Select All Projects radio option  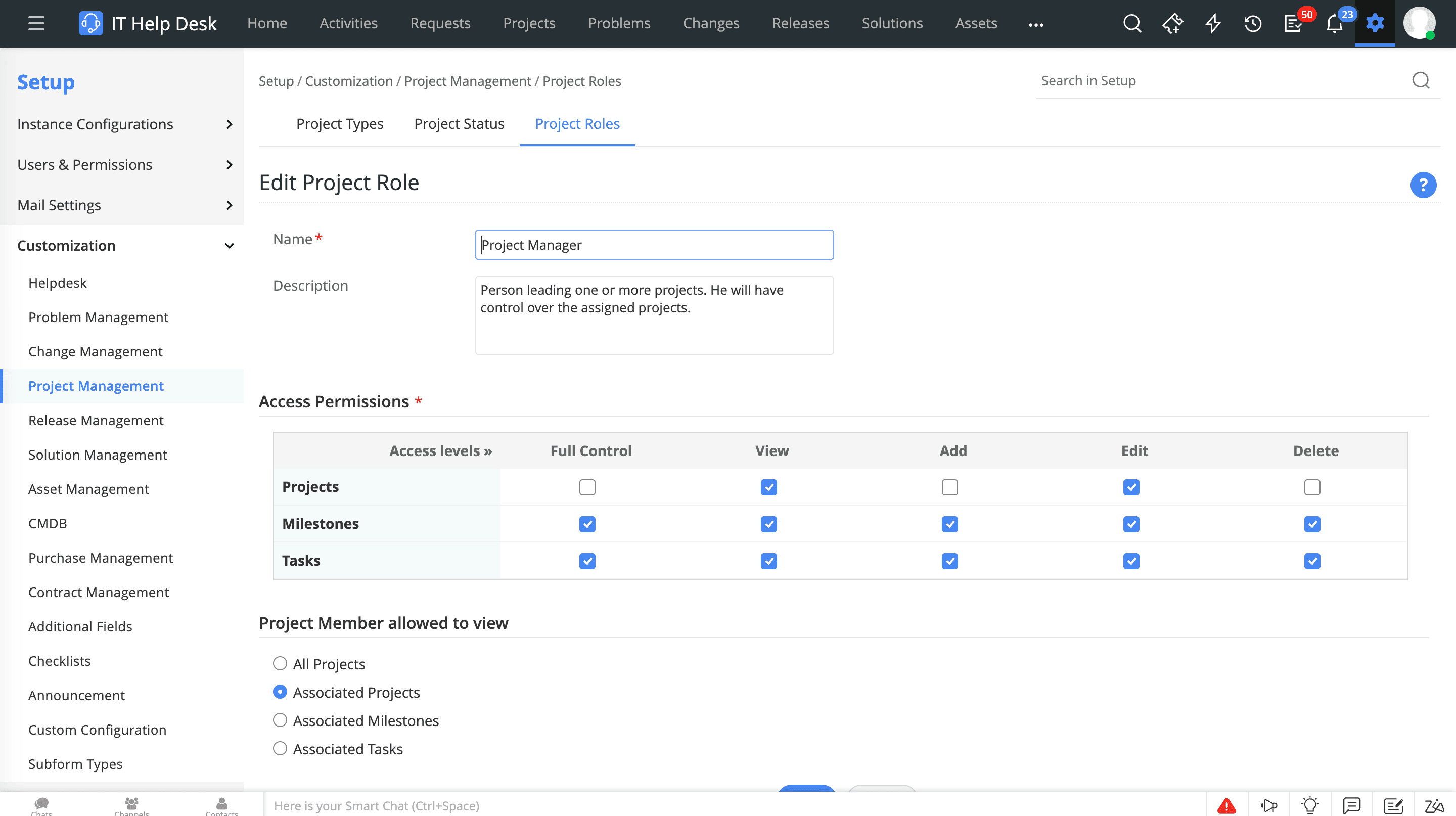(x=280, y=663)
